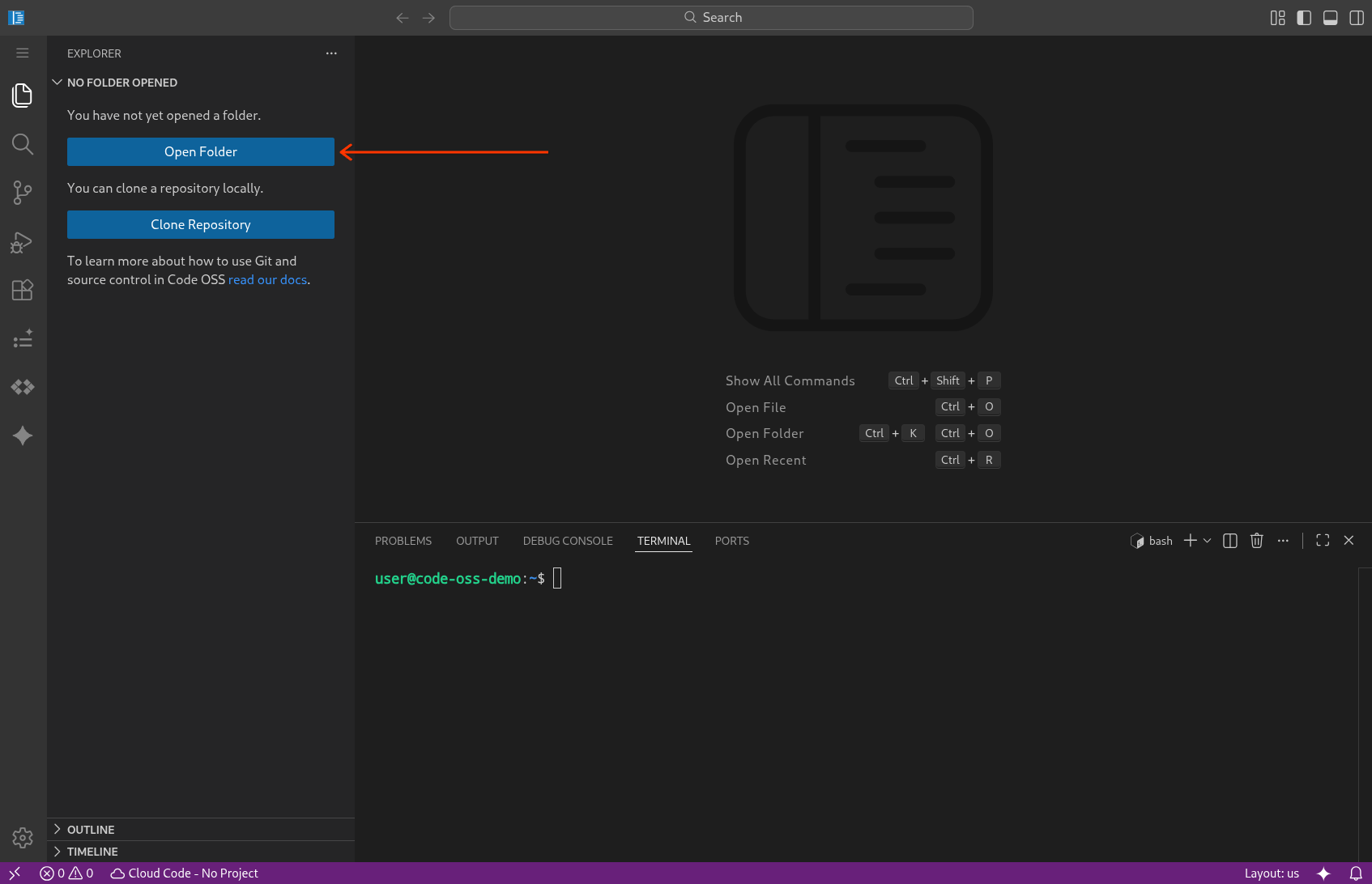This screenshot has height=884, width=1372.
Task: Open the Search view in the activity bar
Action: pos(22,144)
